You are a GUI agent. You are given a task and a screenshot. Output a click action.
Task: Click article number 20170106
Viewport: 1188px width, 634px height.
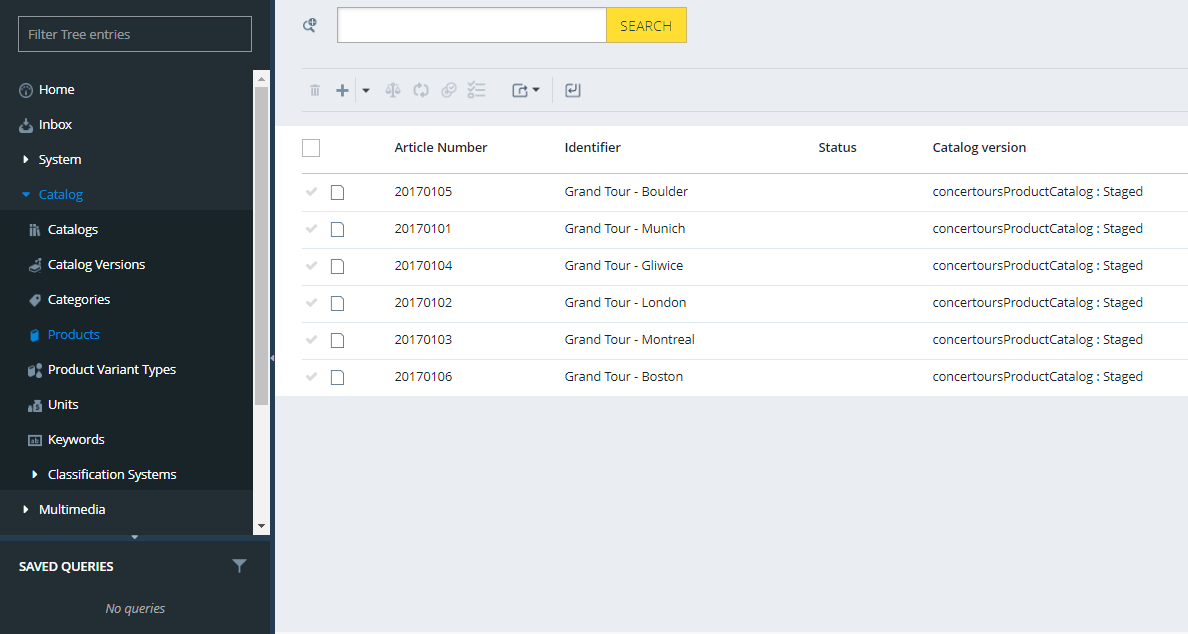click(x=423, y=376)
